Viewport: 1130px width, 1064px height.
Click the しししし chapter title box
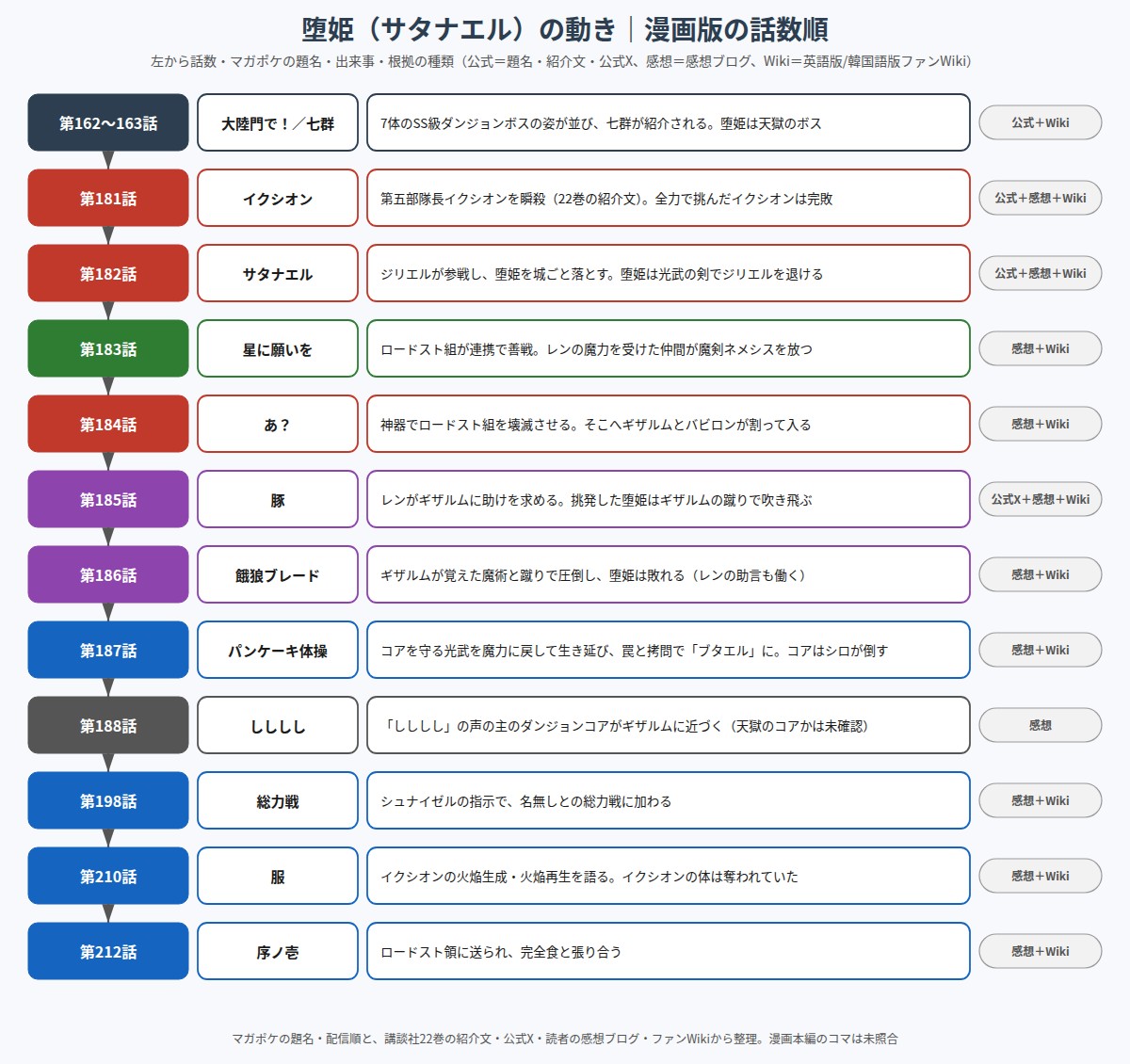point(278,725)
